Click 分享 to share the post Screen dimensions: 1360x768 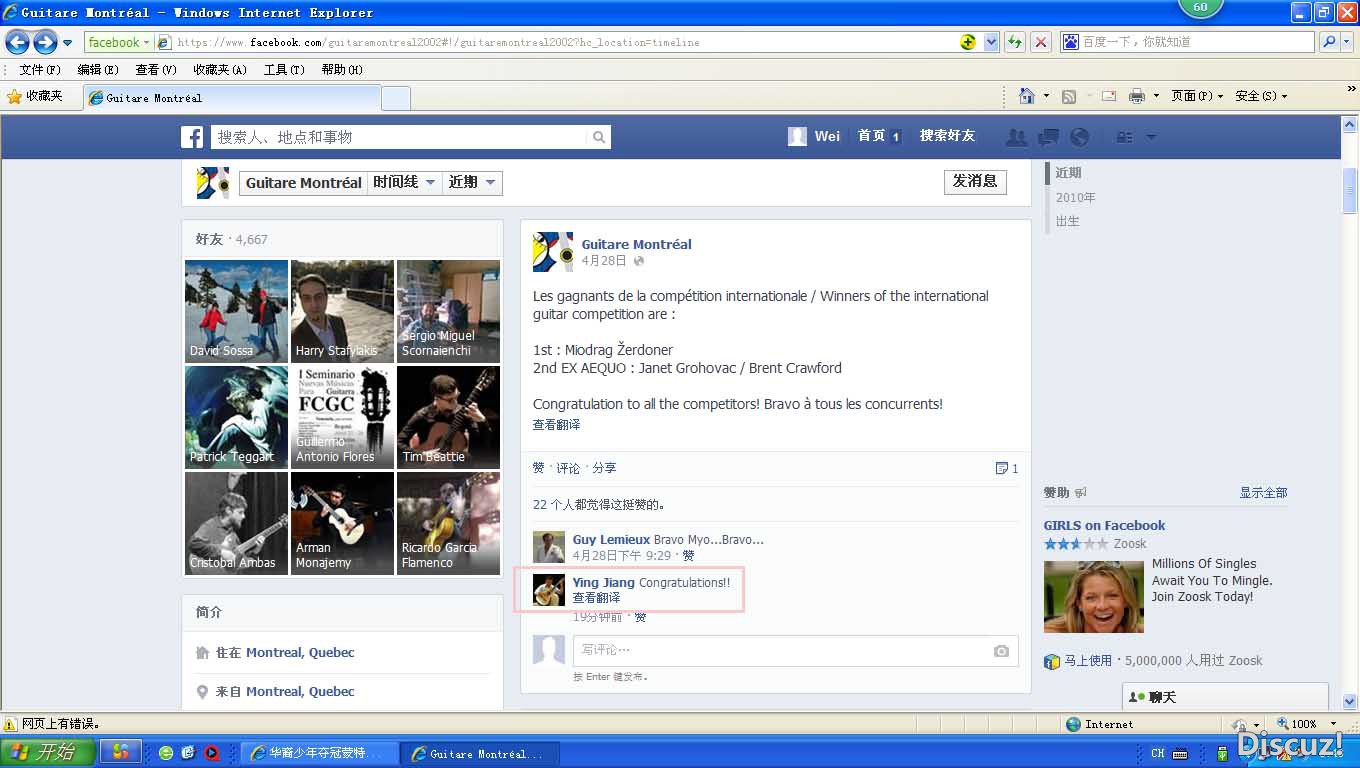point(604,468)
